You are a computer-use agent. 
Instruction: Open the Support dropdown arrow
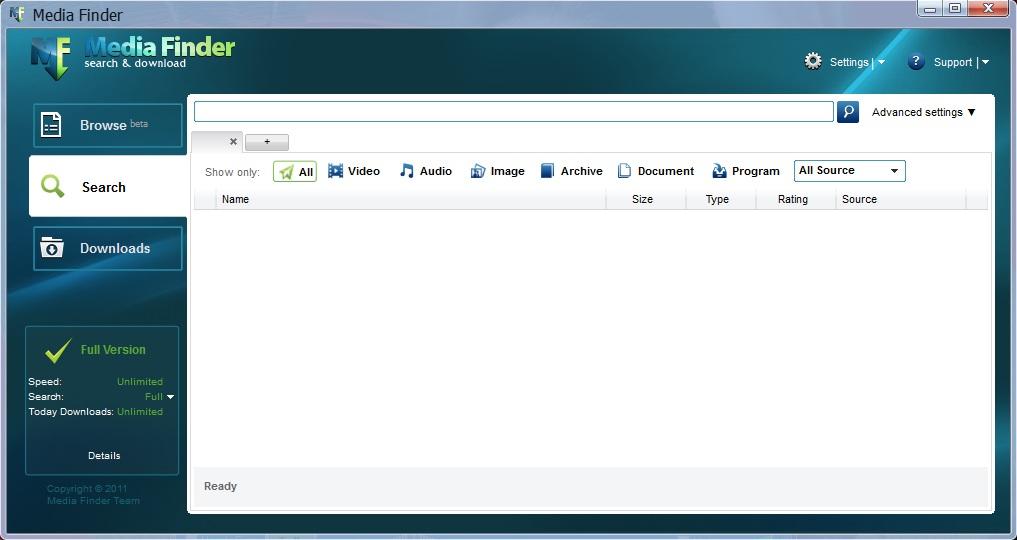(x=985, y=62)
